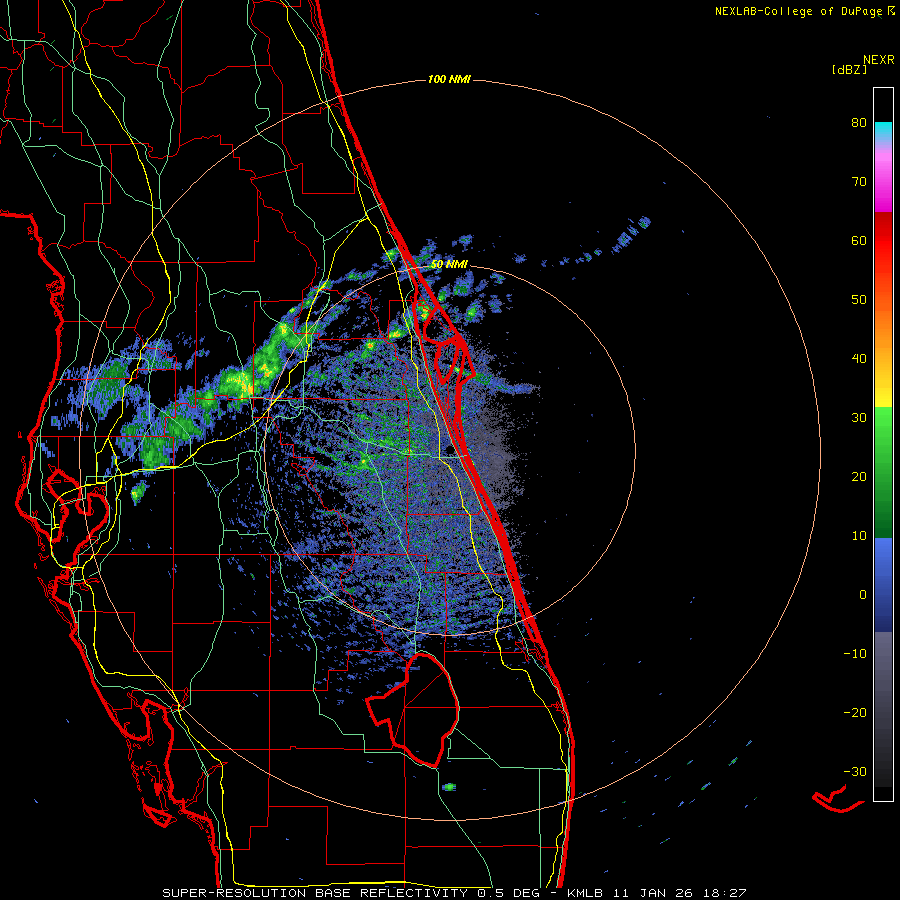
Task: Click the 80 dBZ scale value
Action: [859, 123]
